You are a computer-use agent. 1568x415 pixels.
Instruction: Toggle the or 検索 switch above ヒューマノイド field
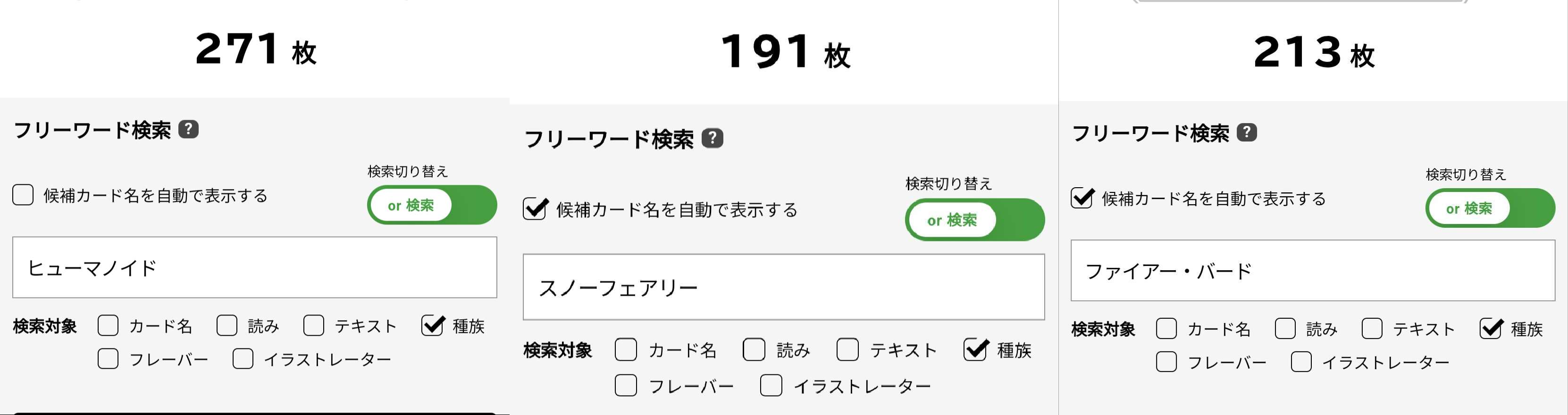pyautogui.click(x=432, y=205)
